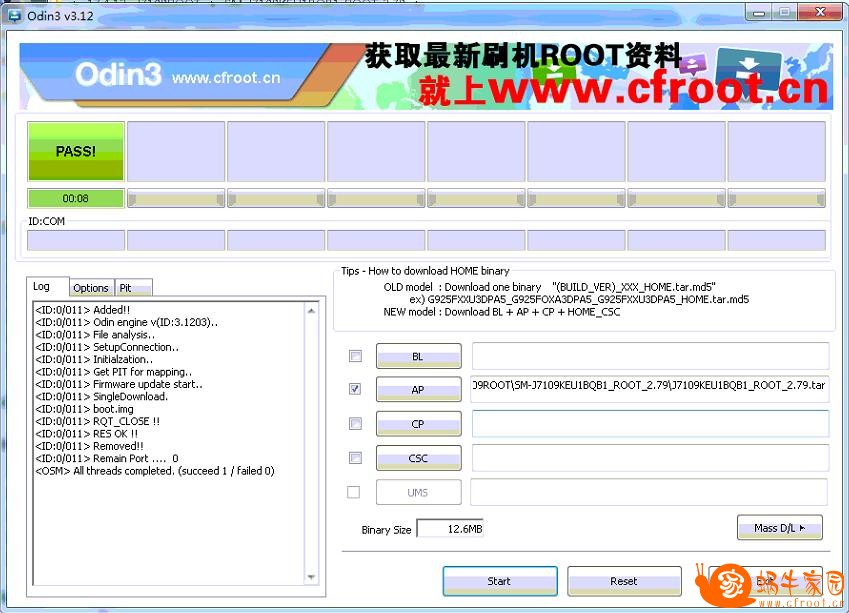Click the log scrollbar down arrow
The image size is (849, 613).
click(311, 577)
